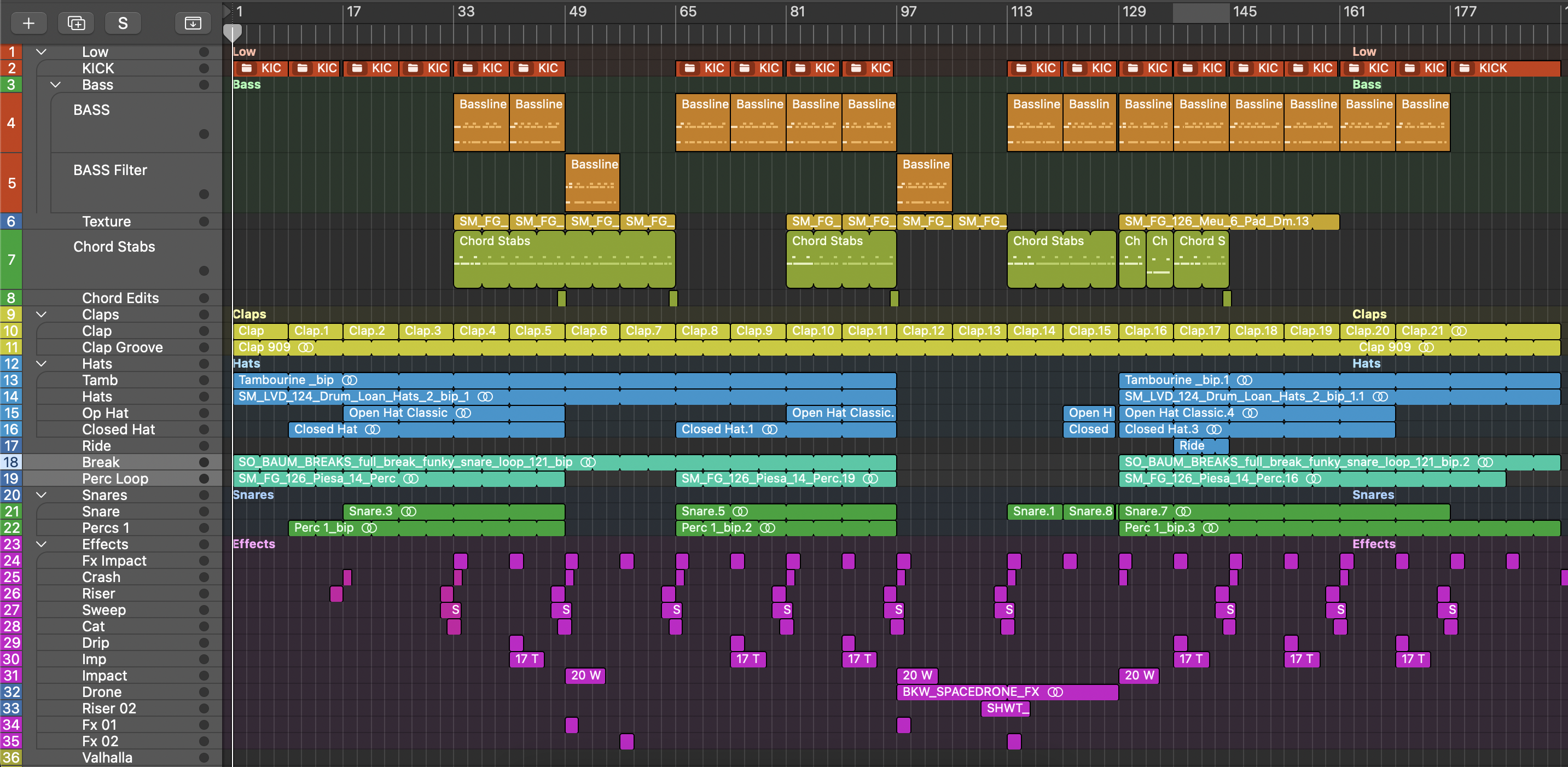
Task: Click the loop icon on BKW_SPACEDRONE_FX region
Action: click(x=1055, y=692)
